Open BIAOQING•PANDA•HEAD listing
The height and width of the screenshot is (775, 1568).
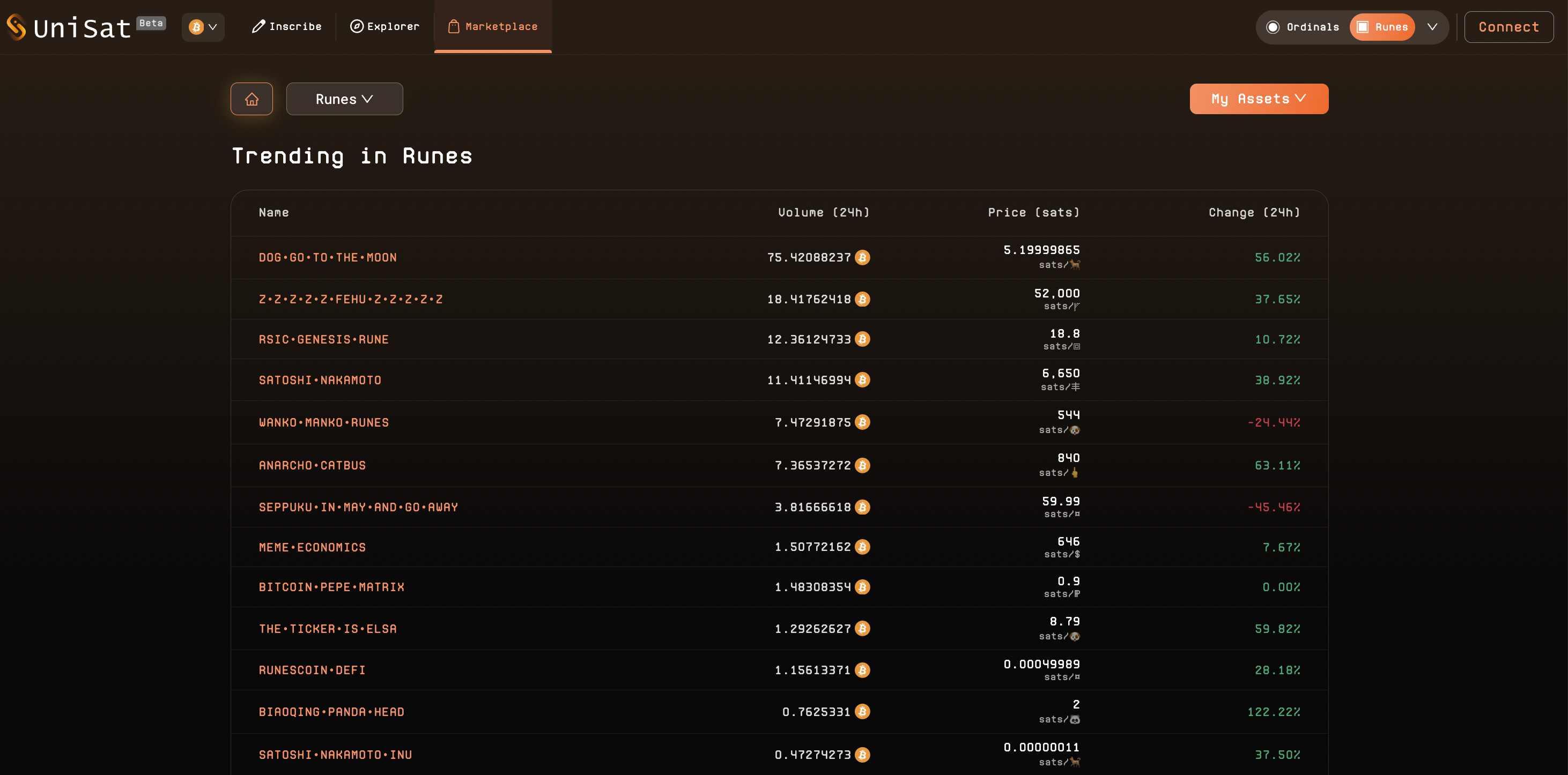coord(332,713)
